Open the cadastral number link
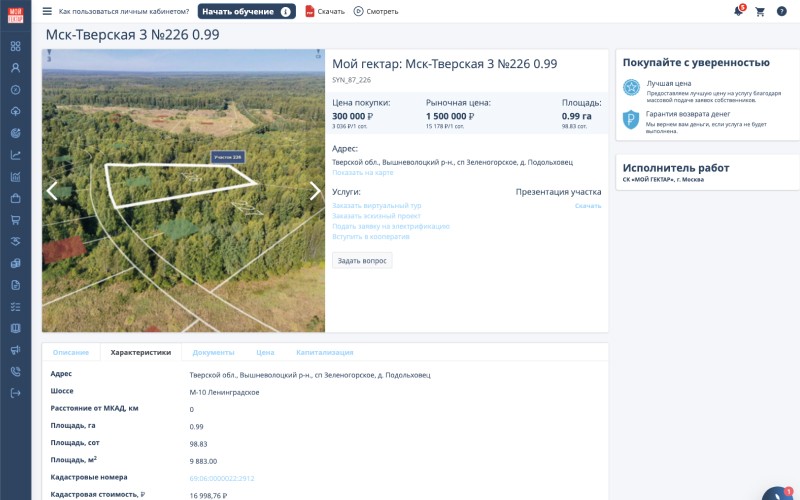 point(221,478)
